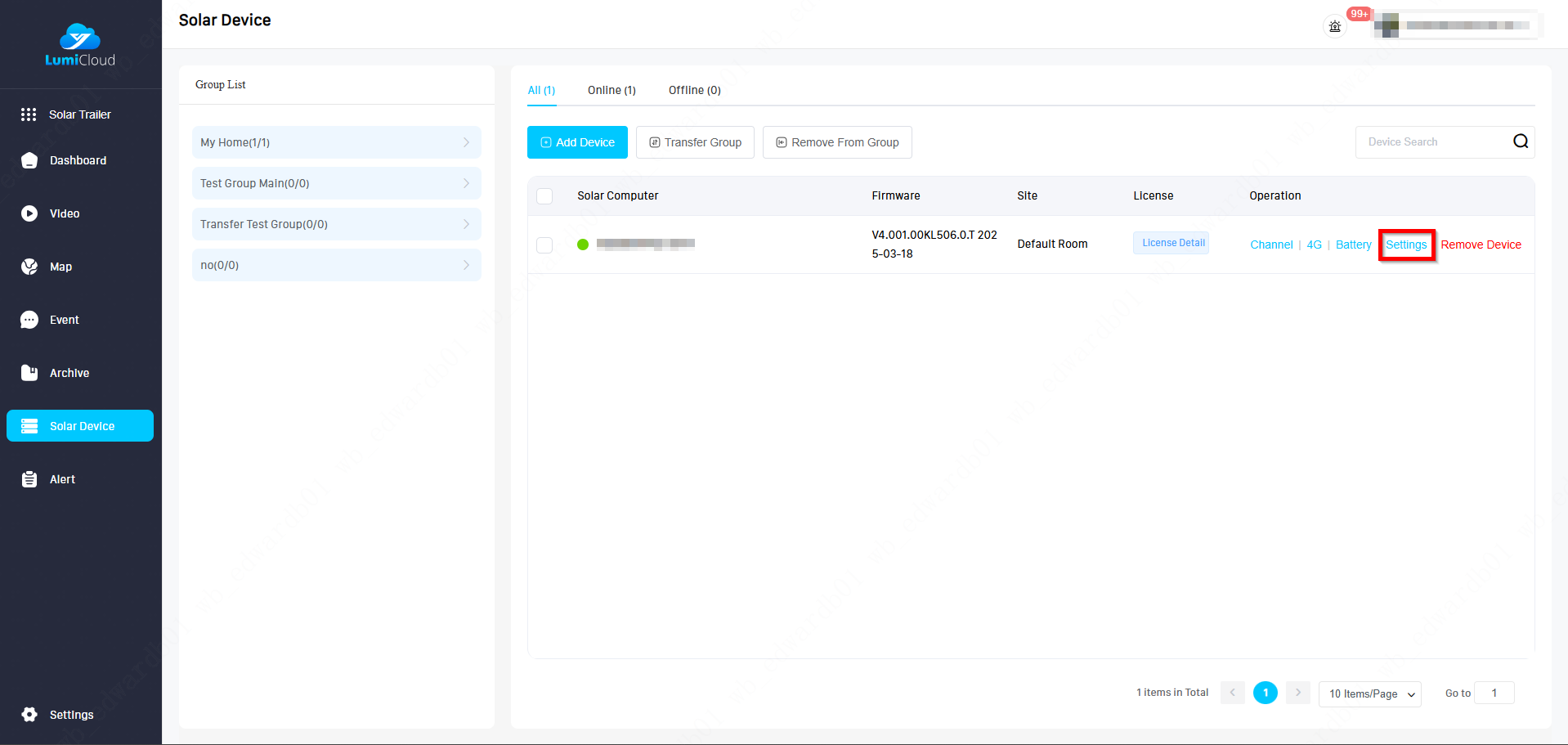Viewport: 1568px width, 745px height.
Task: Switch to the Offline (0) tab
Action: point(694,90)
